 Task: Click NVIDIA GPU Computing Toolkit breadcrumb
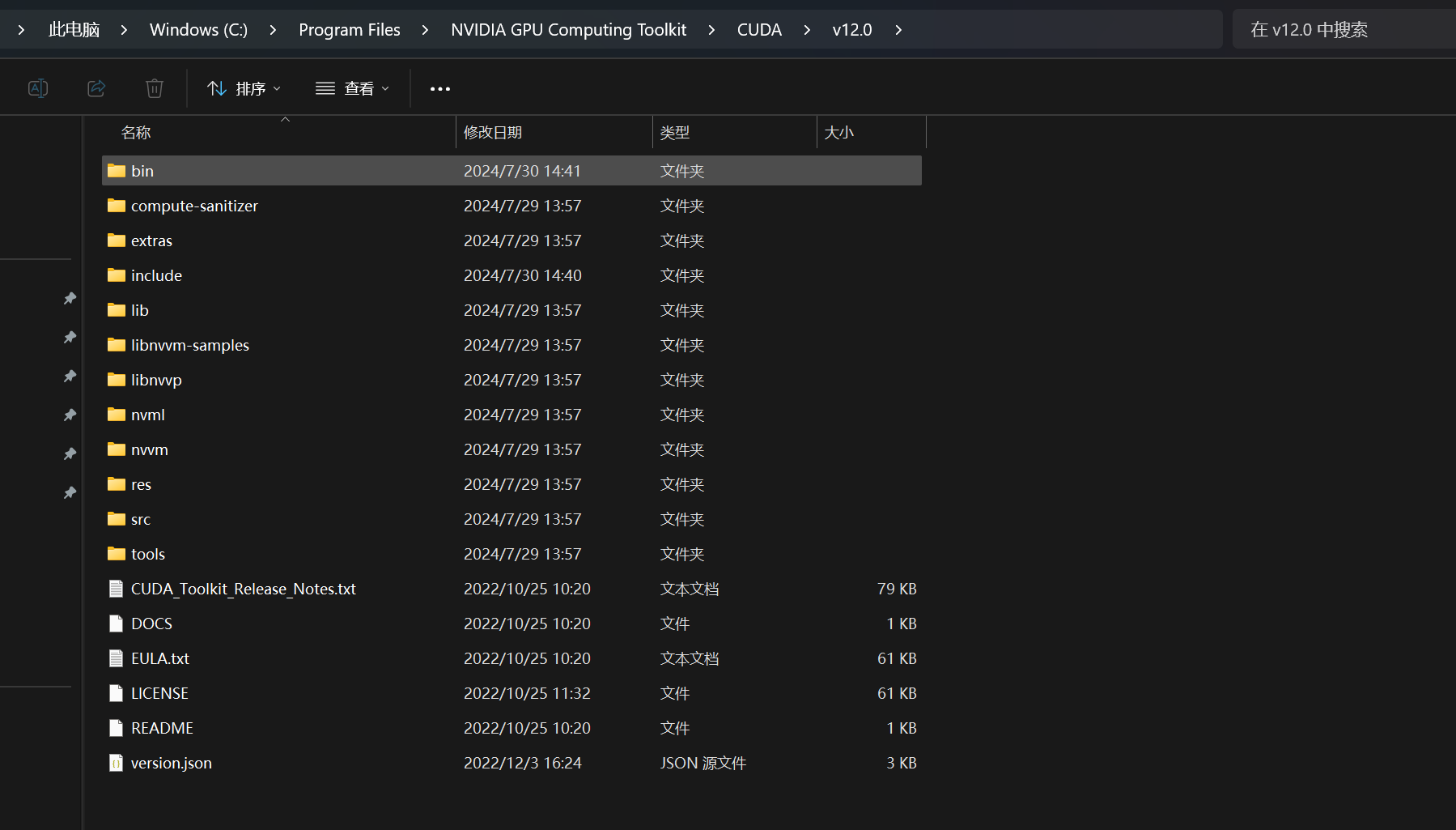tap(568, 30)
